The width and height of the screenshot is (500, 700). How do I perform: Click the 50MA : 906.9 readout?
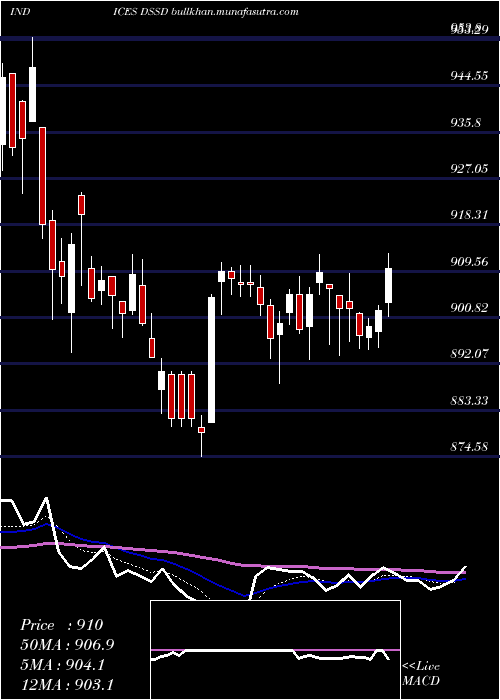point(67,645)
